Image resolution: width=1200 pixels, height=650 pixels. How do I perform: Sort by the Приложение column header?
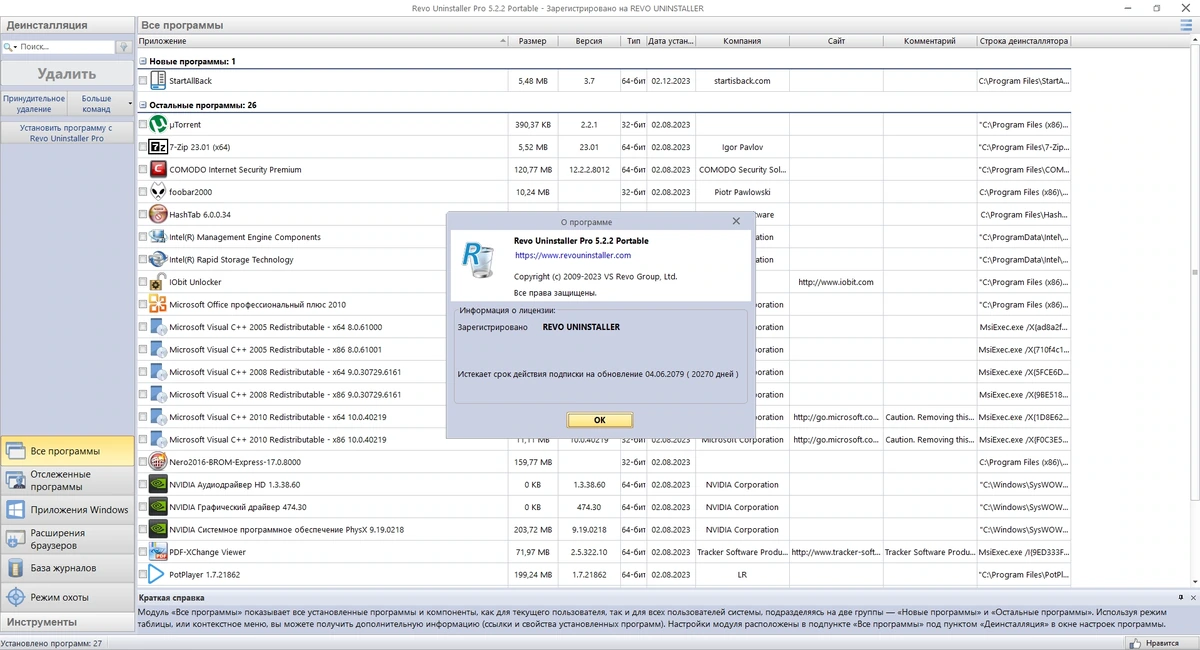[x=322, y=41]
